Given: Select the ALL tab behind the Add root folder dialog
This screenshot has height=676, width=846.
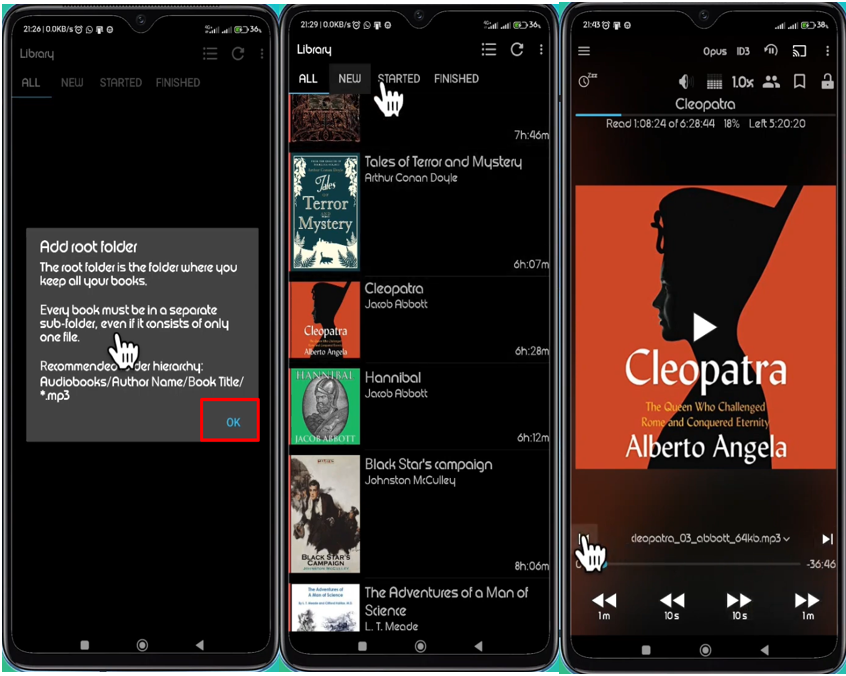Looking at the screenshot, I should tap(31, 83).
